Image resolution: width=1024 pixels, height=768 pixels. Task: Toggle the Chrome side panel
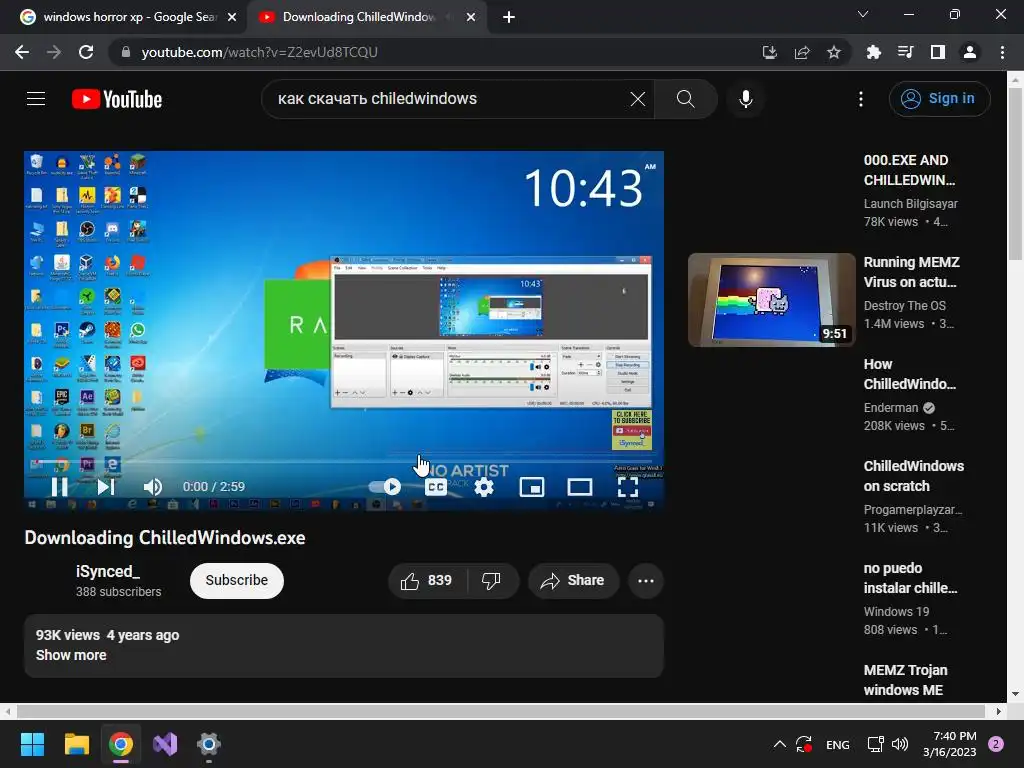tap(938, 52)
